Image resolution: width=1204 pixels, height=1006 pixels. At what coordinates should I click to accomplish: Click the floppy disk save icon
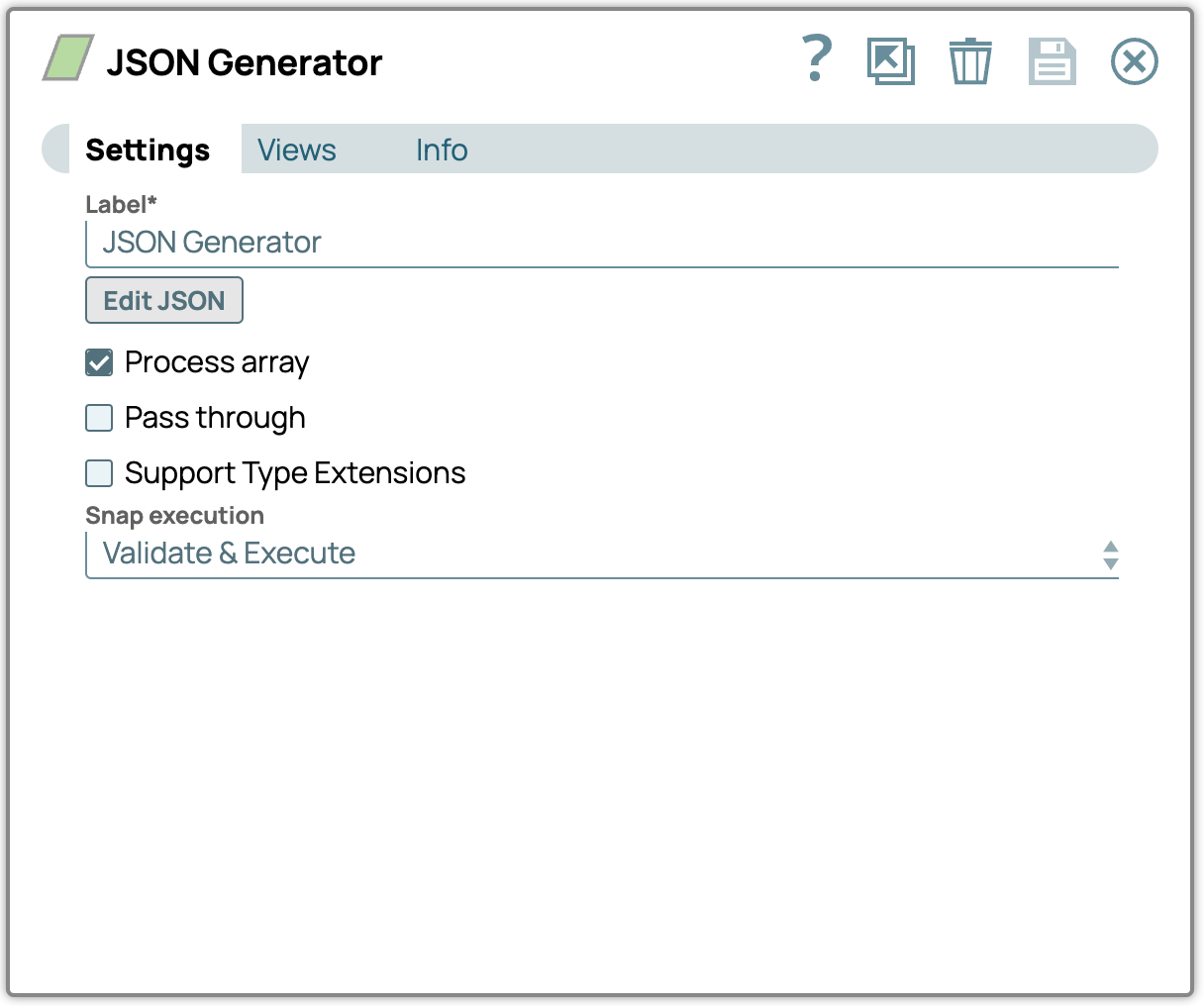pos(1052,61)
